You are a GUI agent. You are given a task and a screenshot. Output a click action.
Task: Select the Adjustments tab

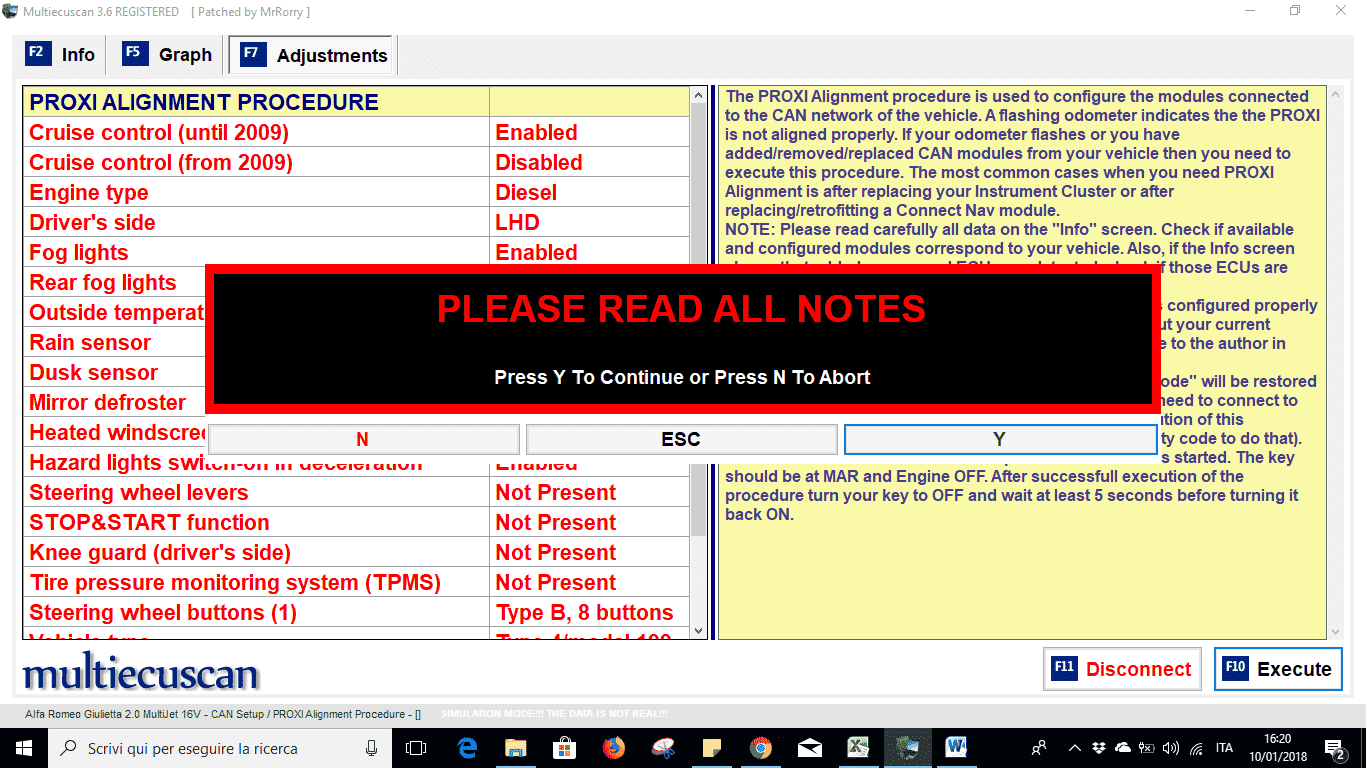[x=314, y=56]
